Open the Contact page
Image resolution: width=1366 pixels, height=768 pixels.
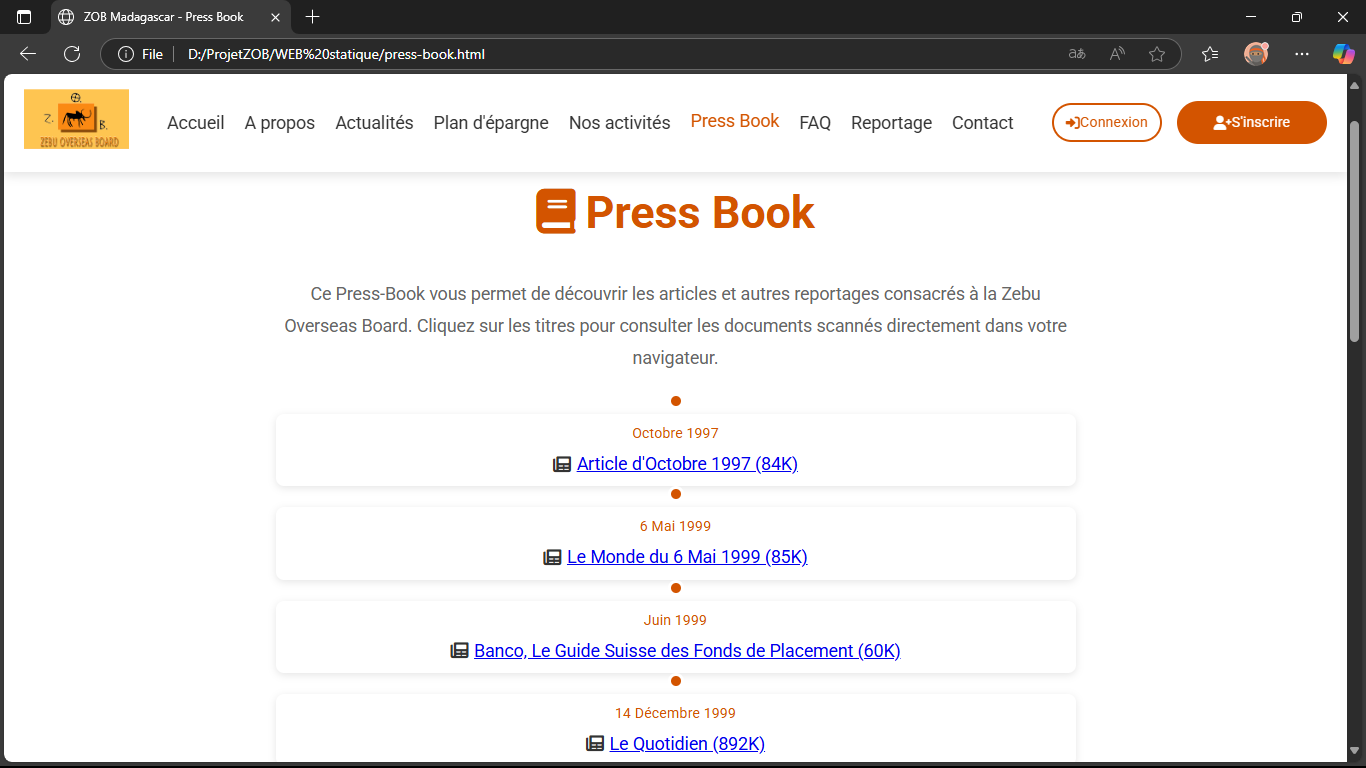(983, 123)
